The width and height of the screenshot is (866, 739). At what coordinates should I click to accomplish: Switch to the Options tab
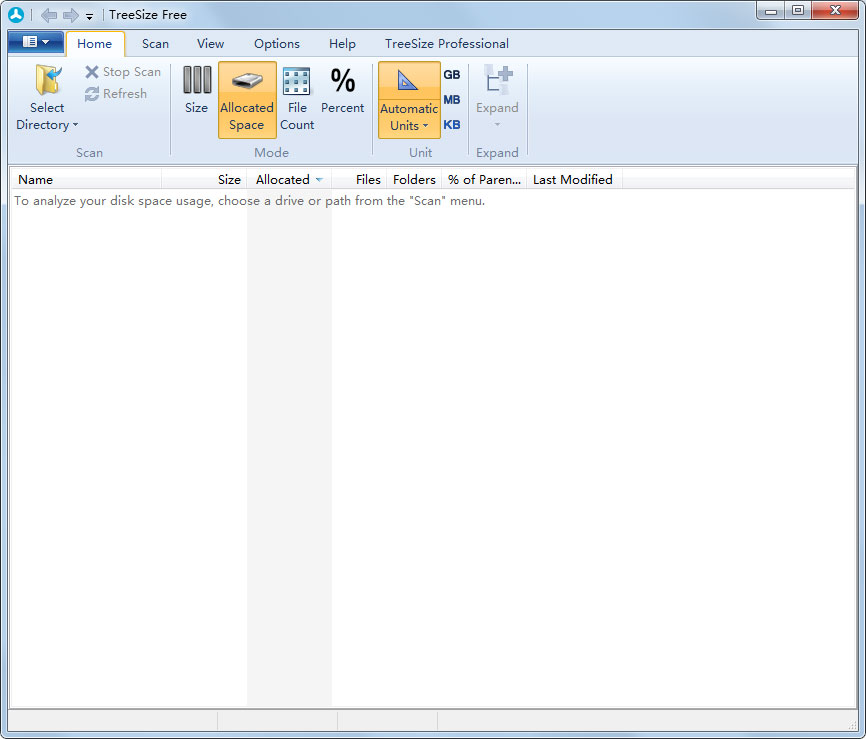pyautogui.click(x=276, y=44)
